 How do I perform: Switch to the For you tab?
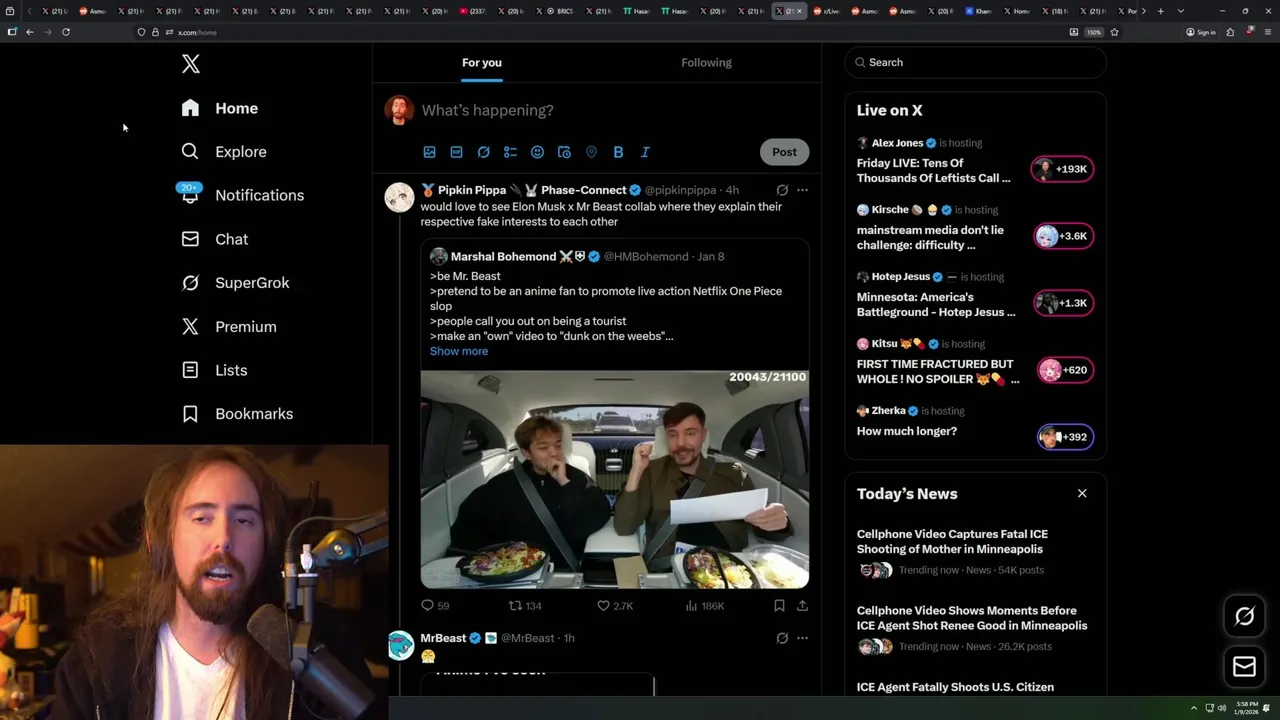pyautogui.click(x=482, y=62)
